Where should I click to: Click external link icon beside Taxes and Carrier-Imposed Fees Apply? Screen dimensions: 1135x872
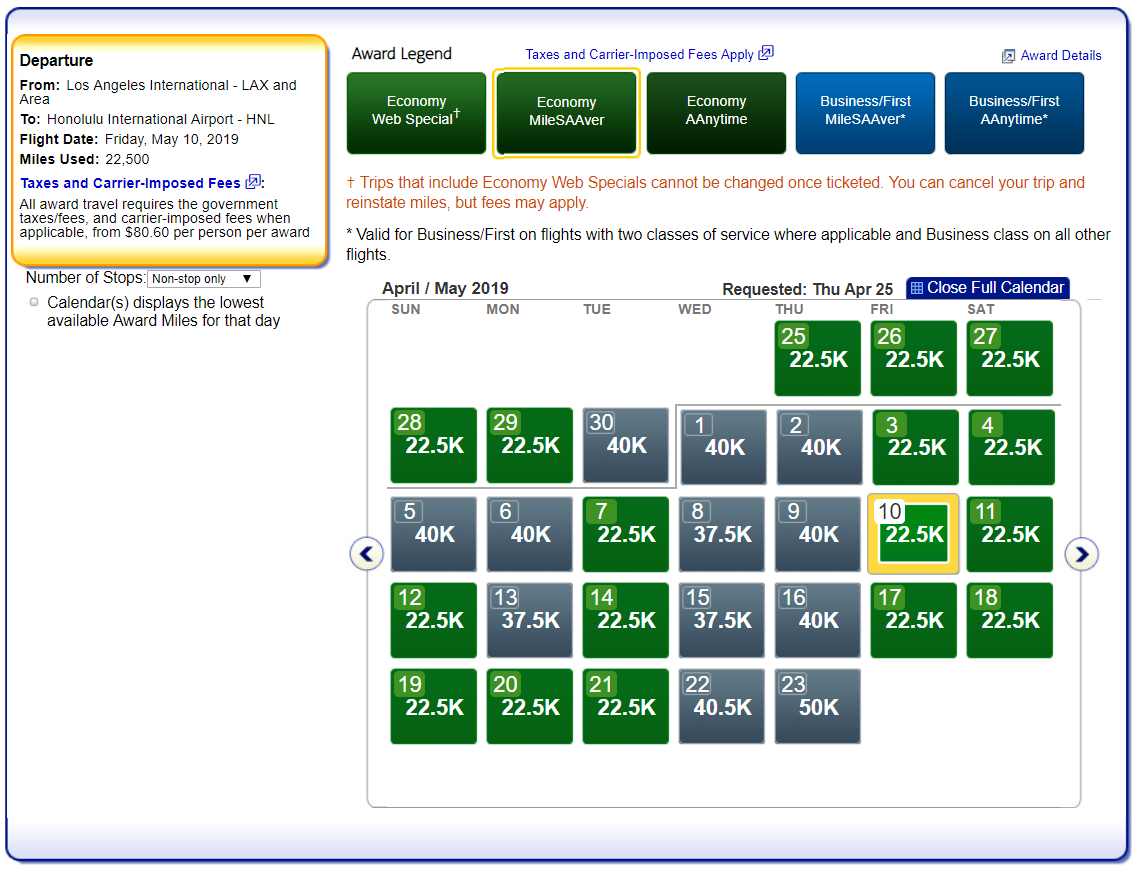766,53
